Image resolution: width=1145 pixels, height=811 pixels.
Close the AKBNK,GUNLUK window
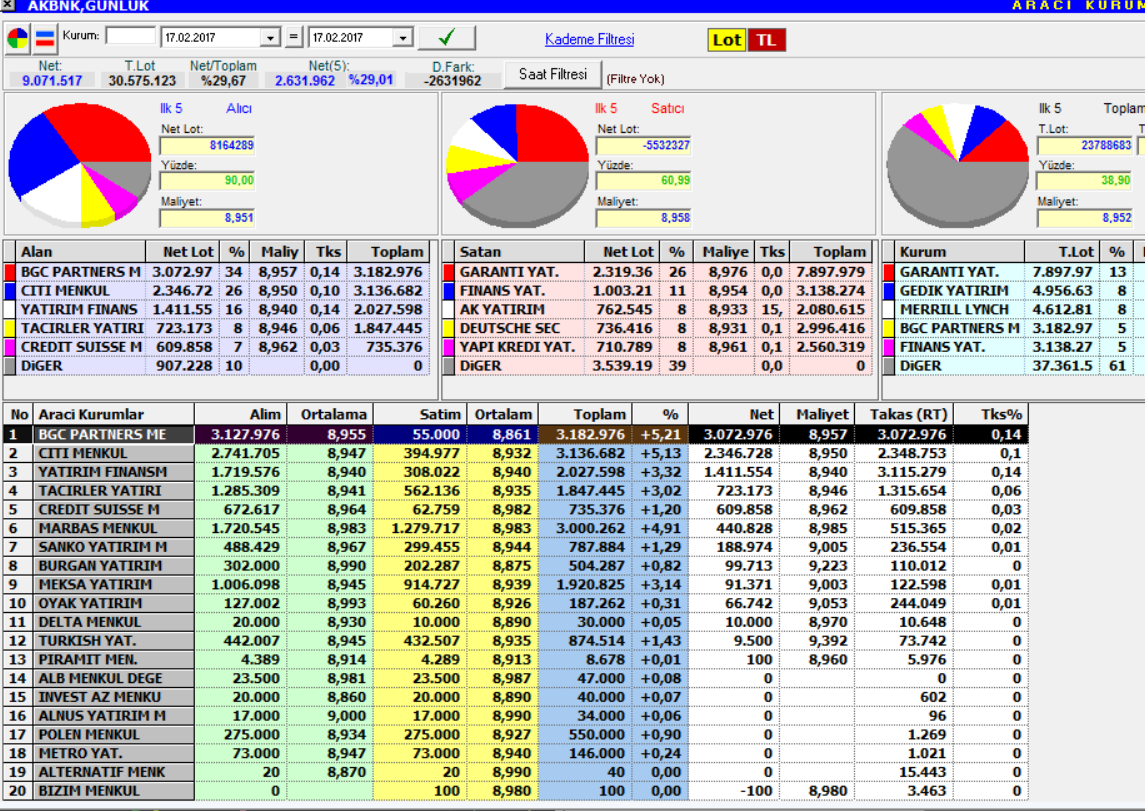(x=7, y=5)
